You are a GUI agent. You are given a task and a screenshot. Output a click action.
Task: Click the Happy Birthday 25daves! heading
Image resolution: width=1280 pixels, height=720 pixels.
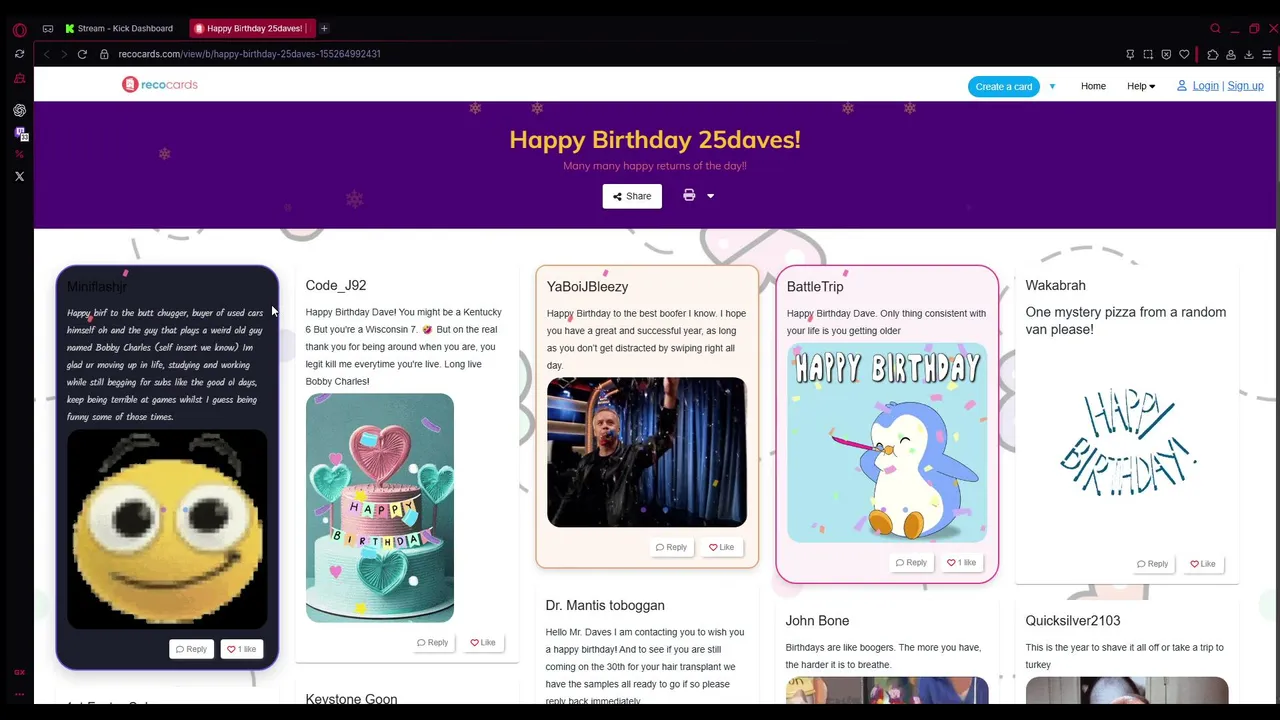[x=655, y=139]
